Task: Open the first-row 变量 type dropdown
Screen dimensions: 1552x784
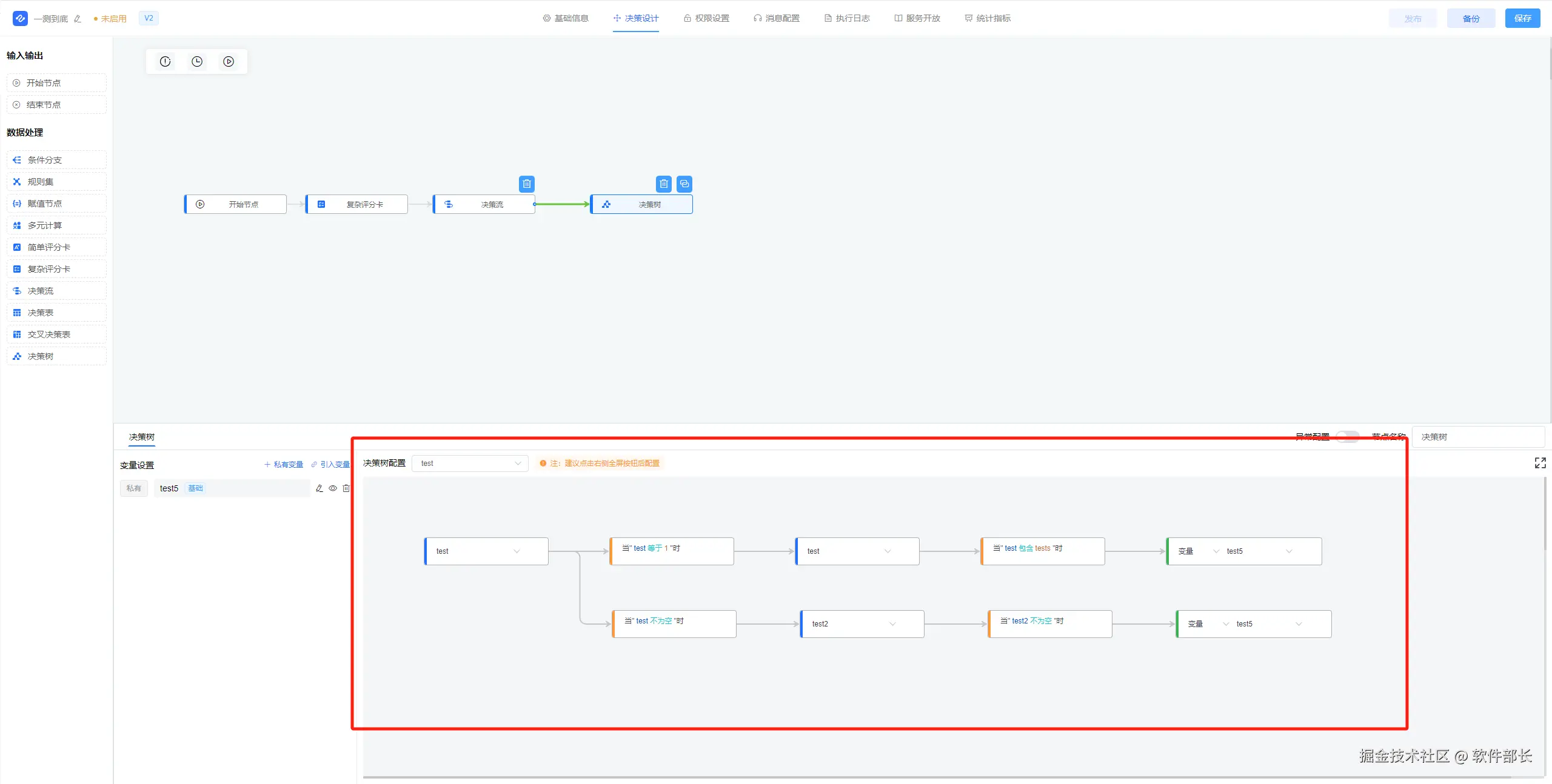Action: click(x=1198, y=551)
